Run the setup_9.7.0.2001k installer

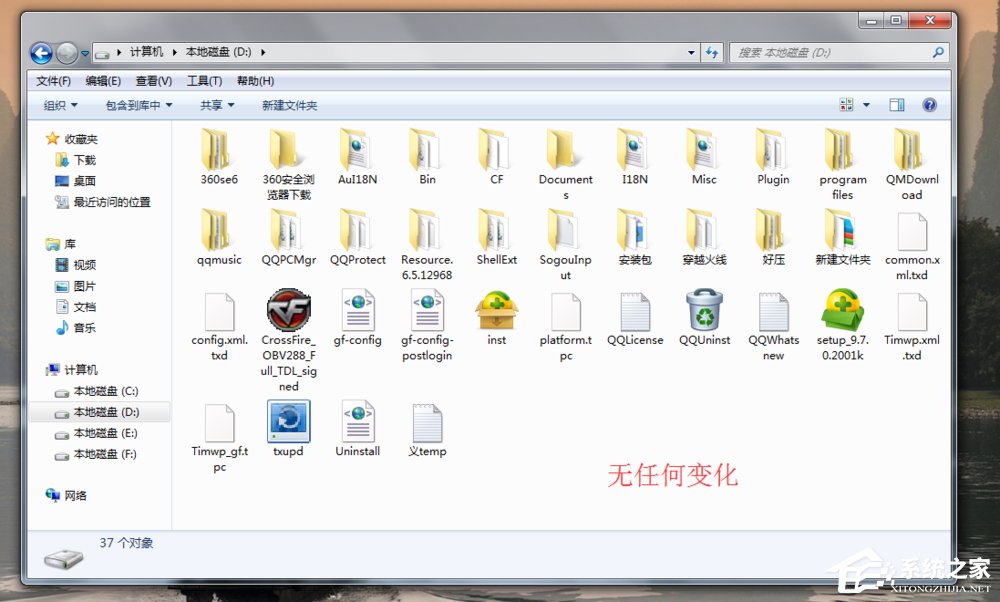(x=842, y=310)
